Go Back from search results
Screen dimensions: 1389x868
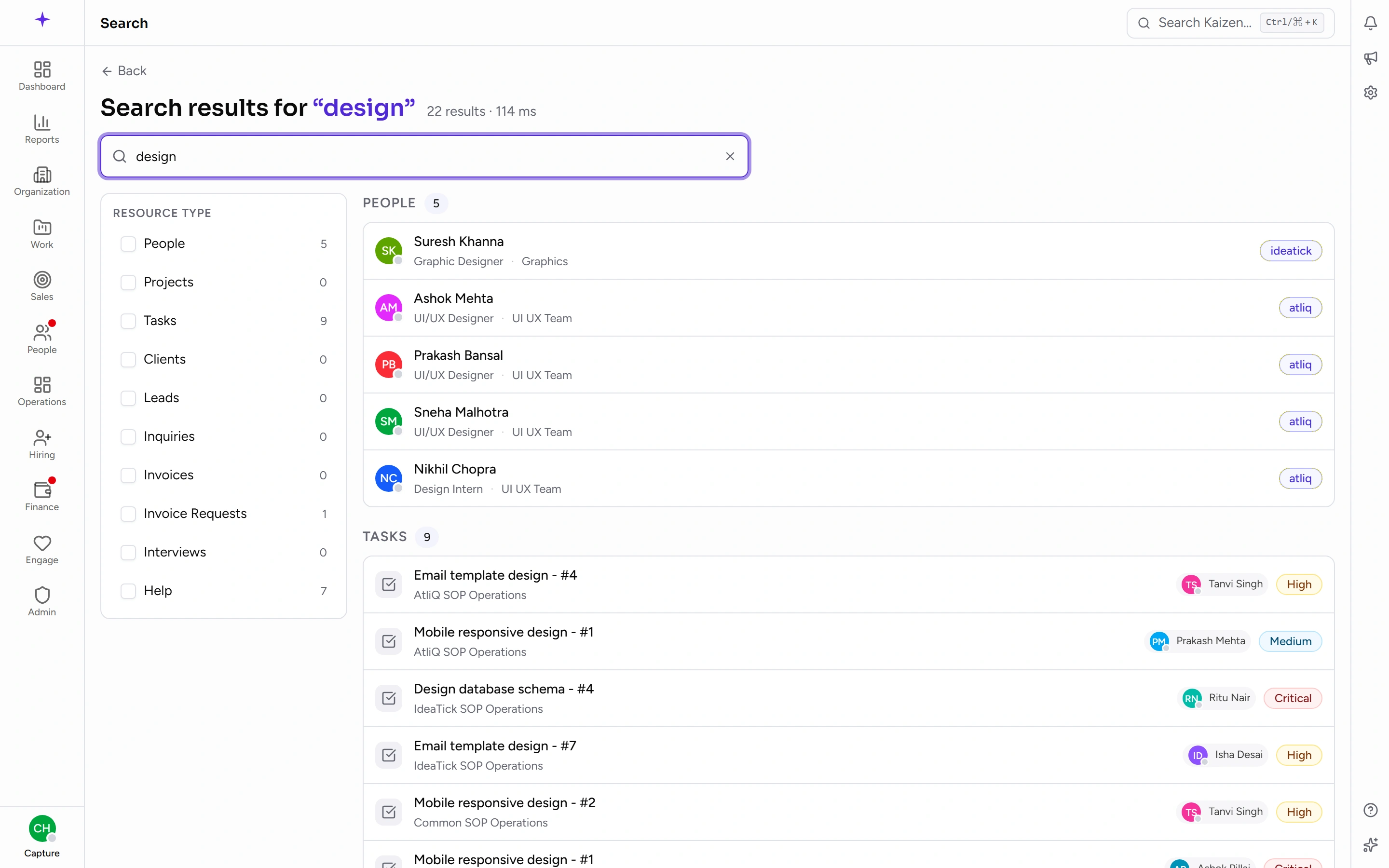tap(124, 70)
